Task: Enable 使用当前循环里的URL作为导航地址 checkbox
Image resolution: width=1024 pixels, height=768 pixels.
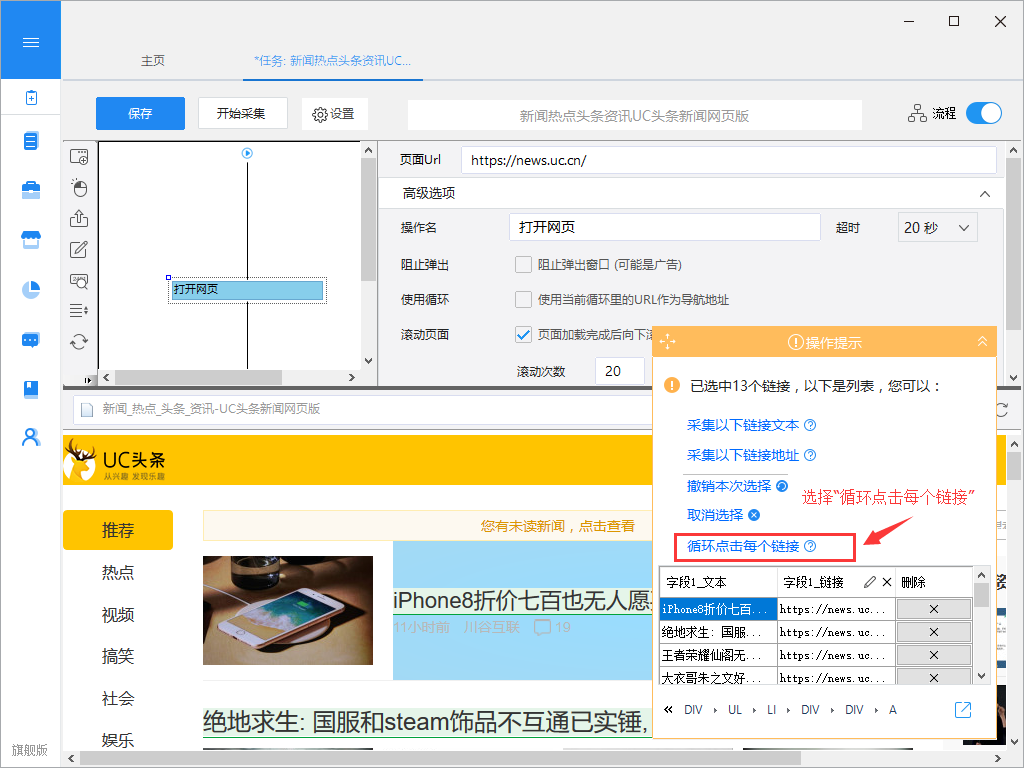Action: [523, 299]
